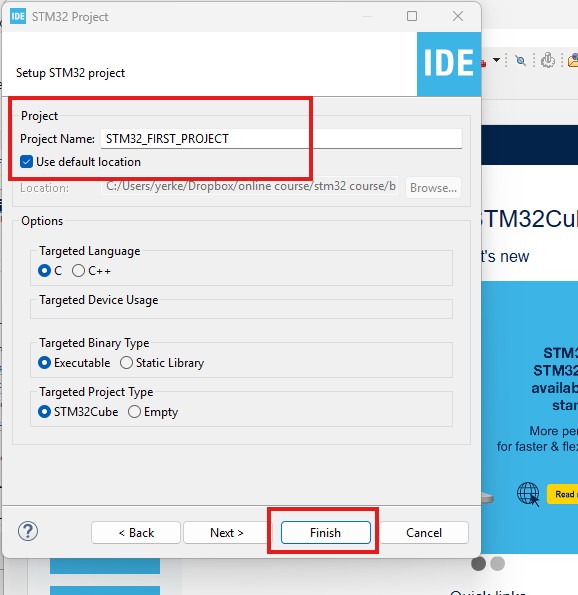
Task: Go back with the < Back button
Action: 136,532
